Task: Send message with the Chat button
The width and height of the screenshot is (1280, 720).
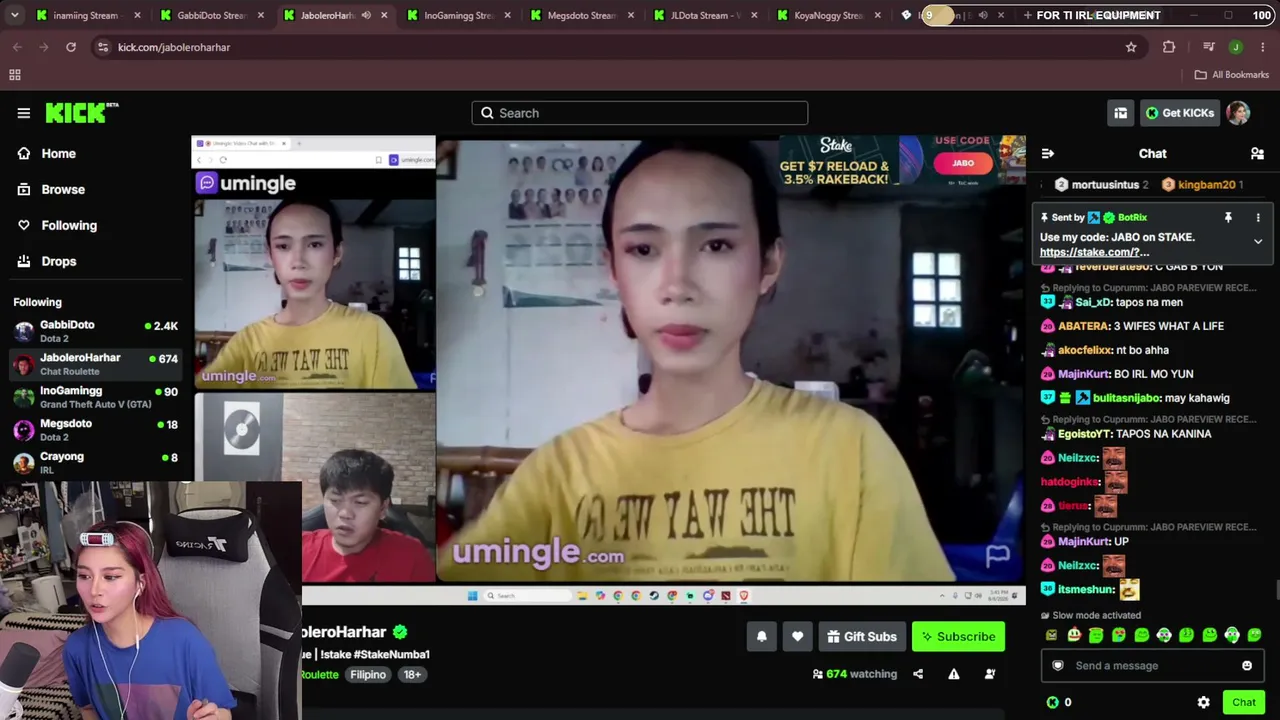Action: (x=1244, y=702)
